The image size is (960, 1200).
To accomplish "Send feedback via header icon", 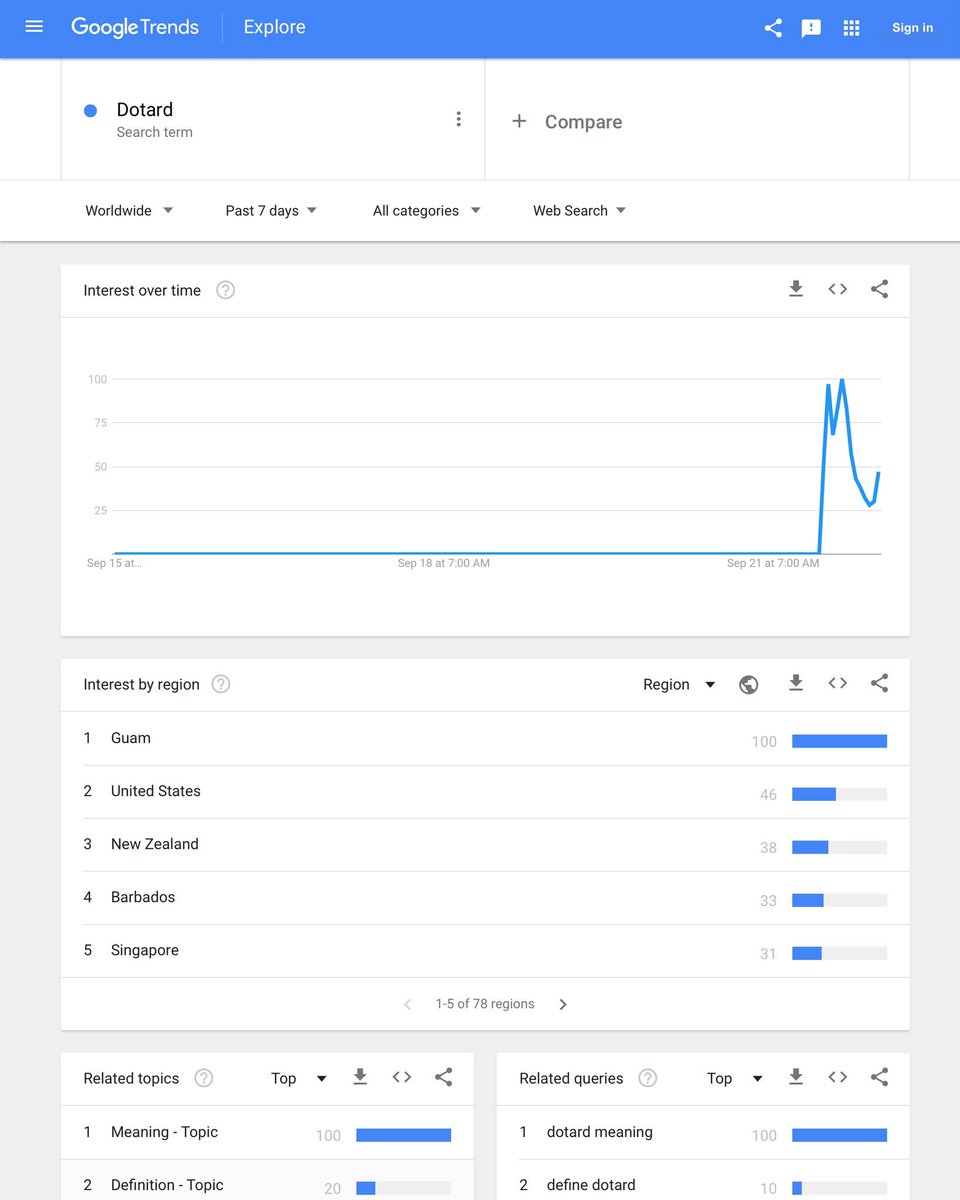I will 811,28.
